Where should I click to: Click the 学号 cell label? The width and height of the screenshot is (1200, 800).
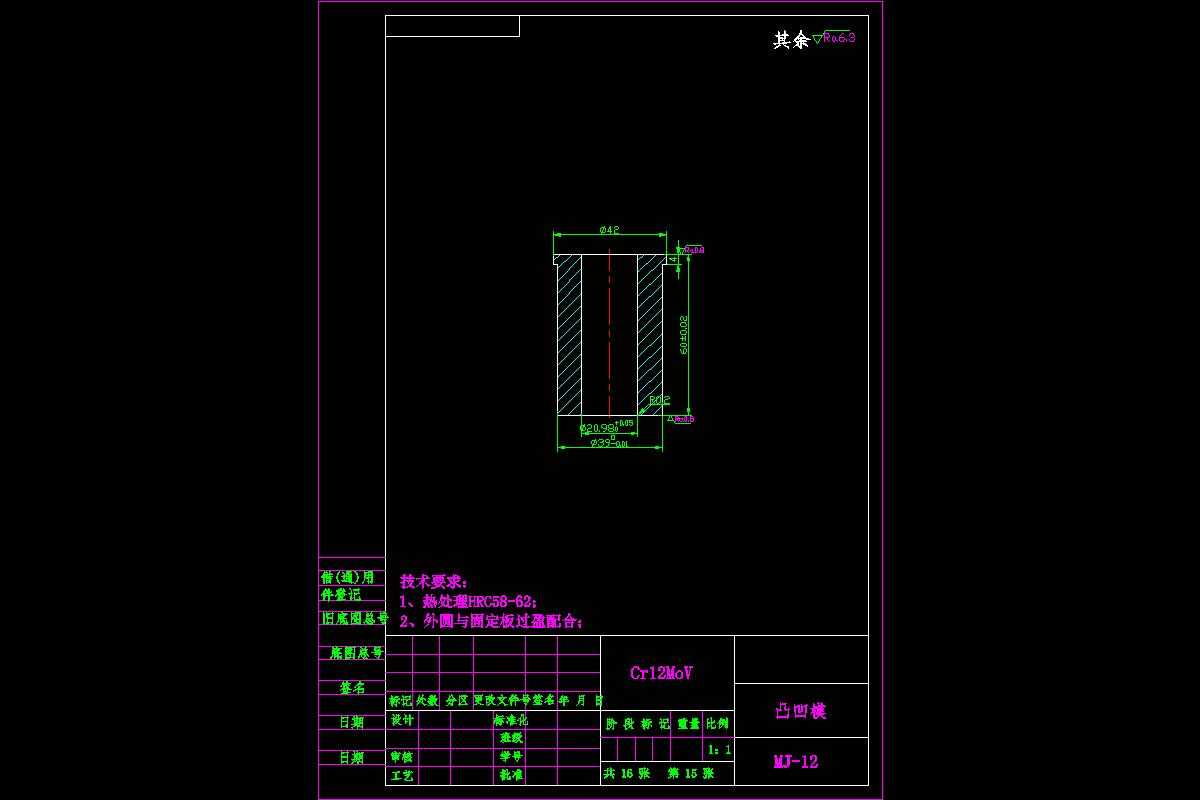point(511,757)
